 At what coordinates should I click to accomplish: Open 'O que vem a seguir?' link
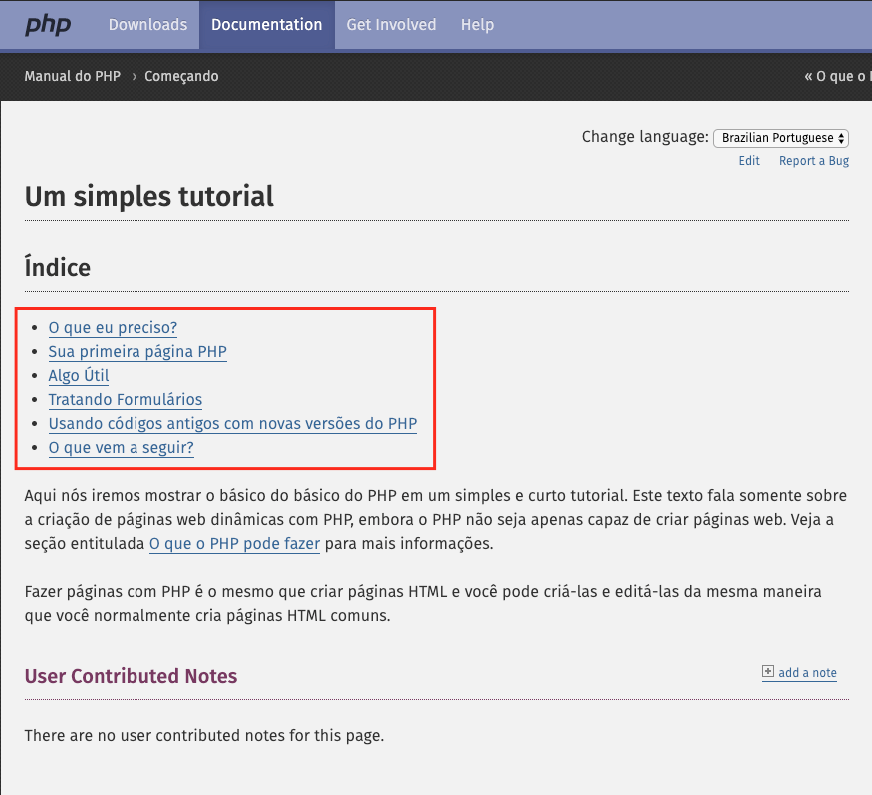pyautogui.click(x=121, y=447)
